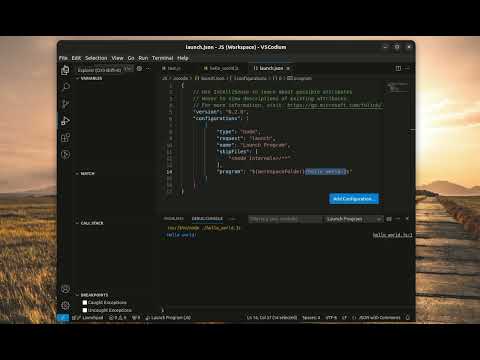Open the Help menu
Image resolution: width=480 pixels, height=360 pixels.
[x=183, y=58]
